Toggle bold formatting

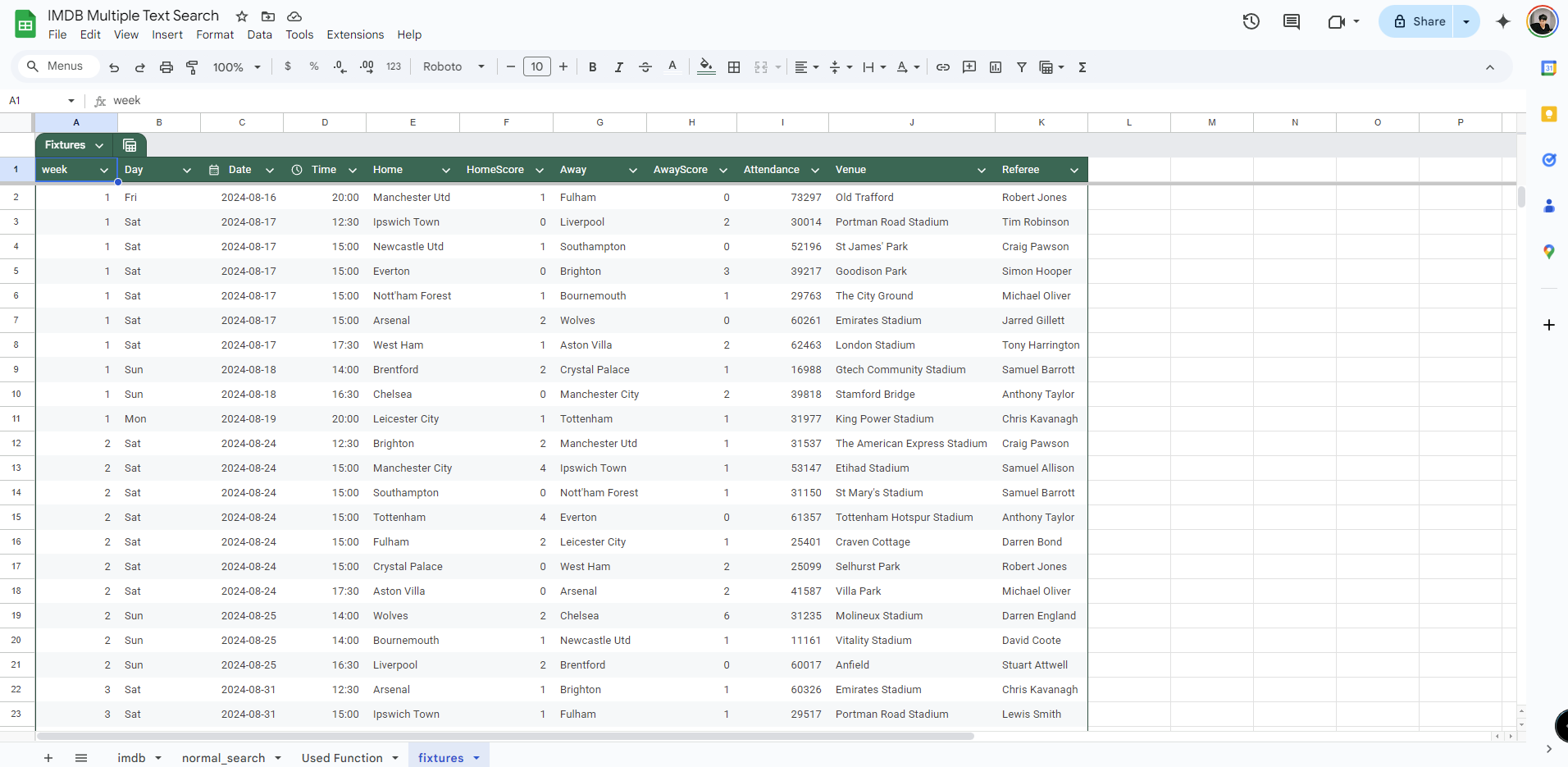[x=593, y=67]
